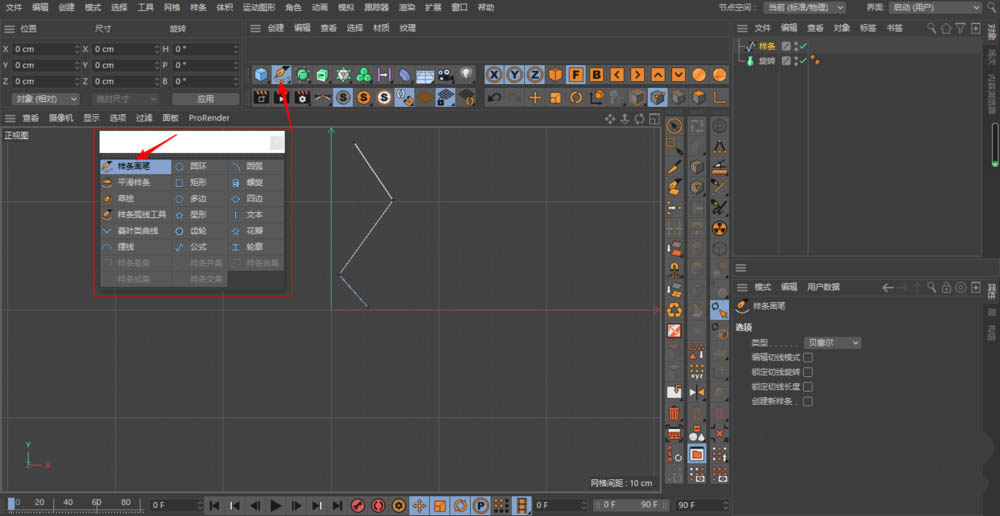Click the Undo arrow icon
Viewport: 1000px width, 516px height.
pyautogui.click(x=494, y=98)
